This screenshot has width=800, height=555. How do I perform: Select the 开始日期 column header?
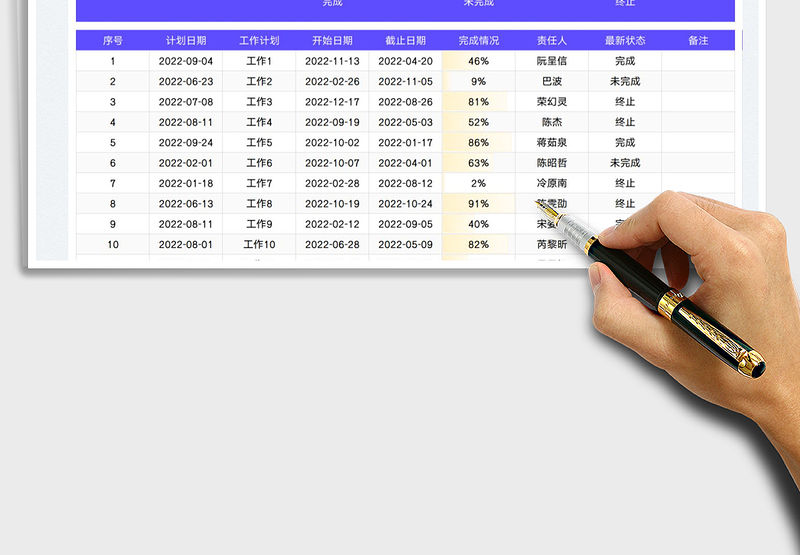point(332,41)
